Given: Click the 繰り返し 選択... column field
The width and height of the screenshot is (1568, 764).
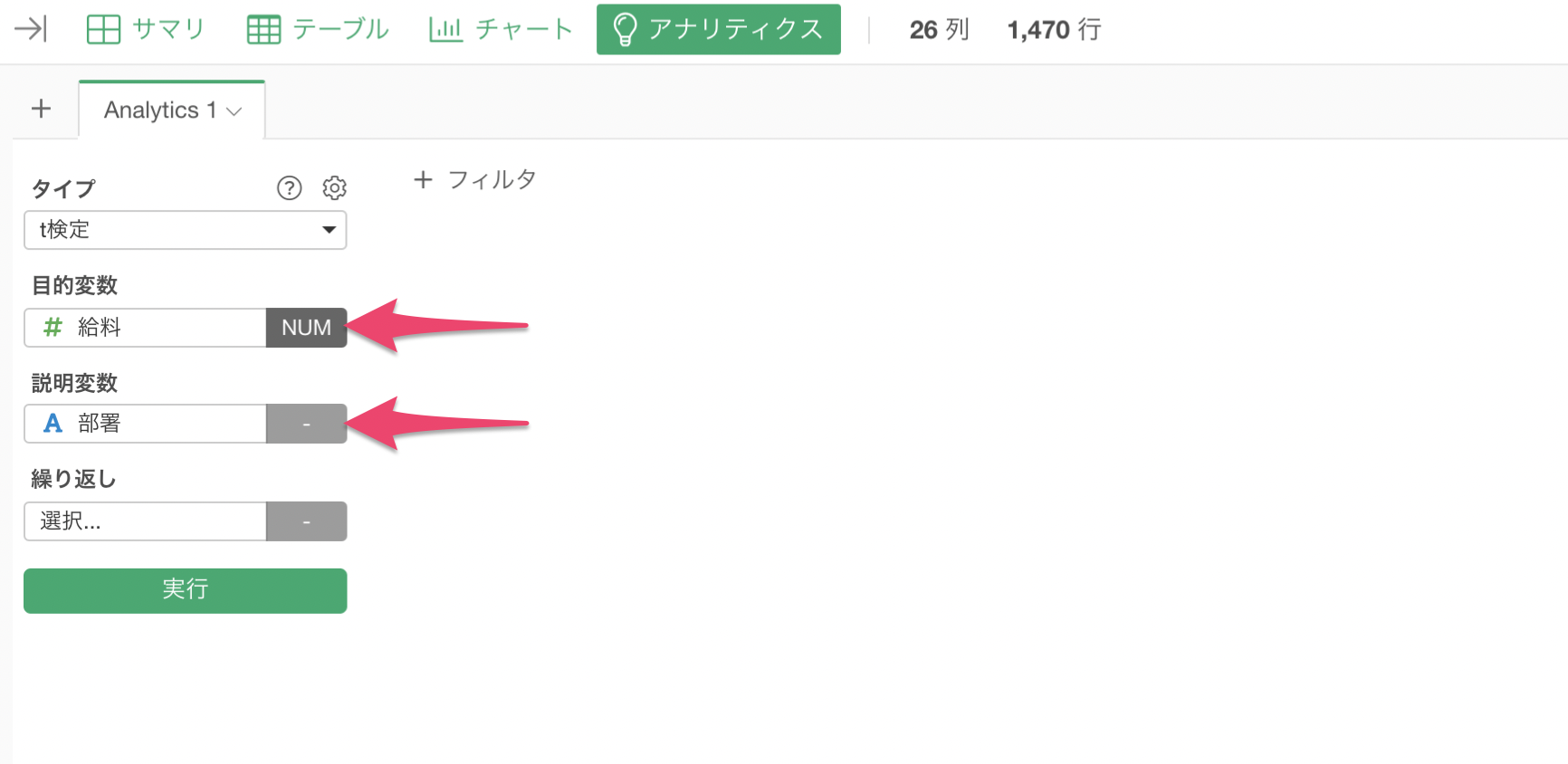Looking at the screenshot, I should (x=145, y=521).
